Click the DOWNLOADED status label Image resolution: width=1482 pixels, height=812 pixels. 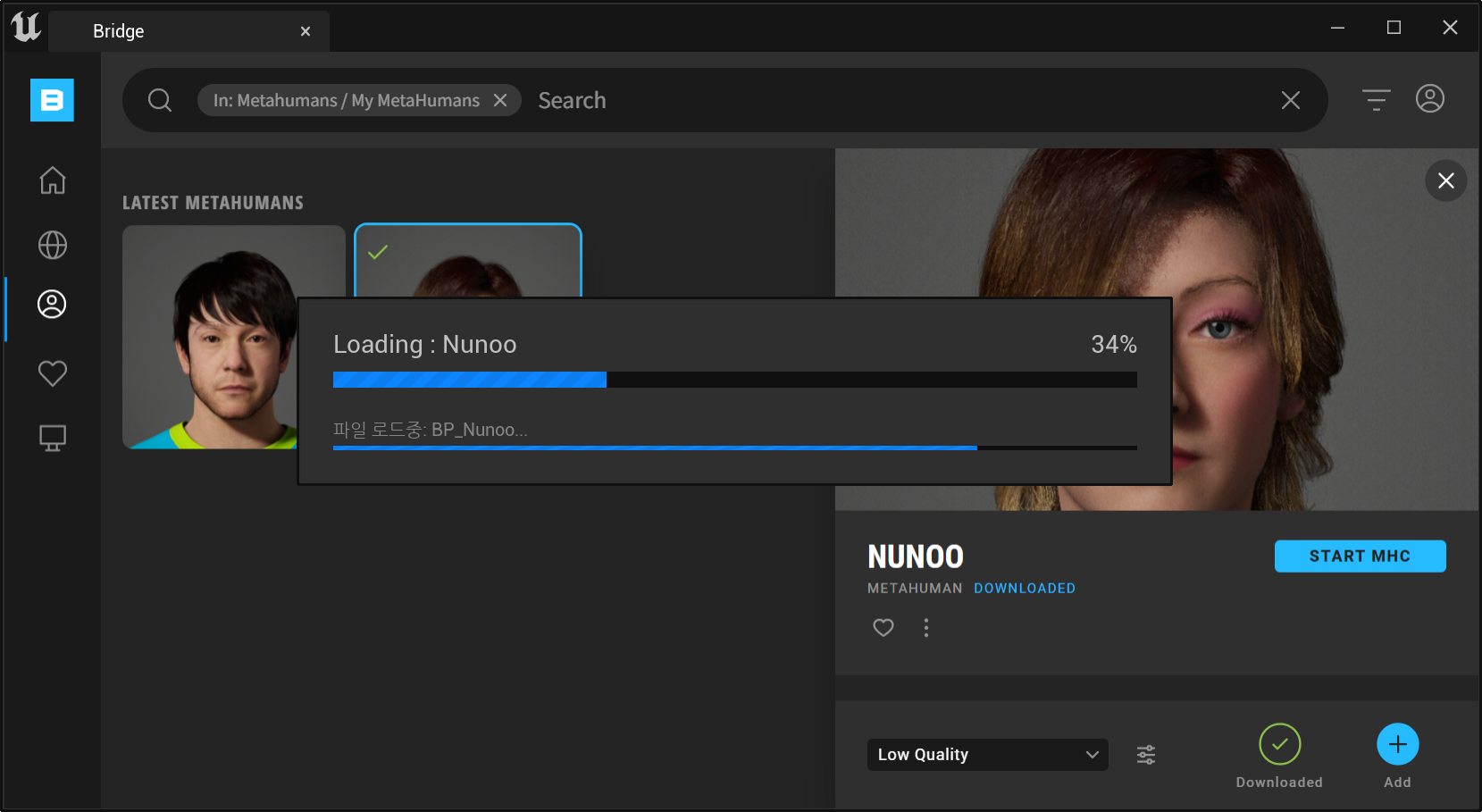pyautogui.click(x=1025, y=588)
